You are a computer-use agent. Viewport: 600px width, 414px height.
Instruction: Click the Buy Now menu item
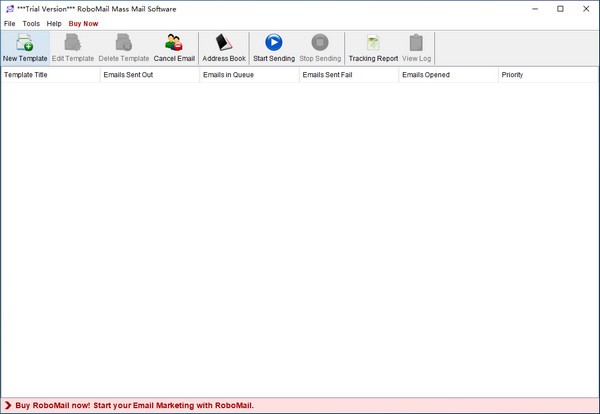[83, 23]
